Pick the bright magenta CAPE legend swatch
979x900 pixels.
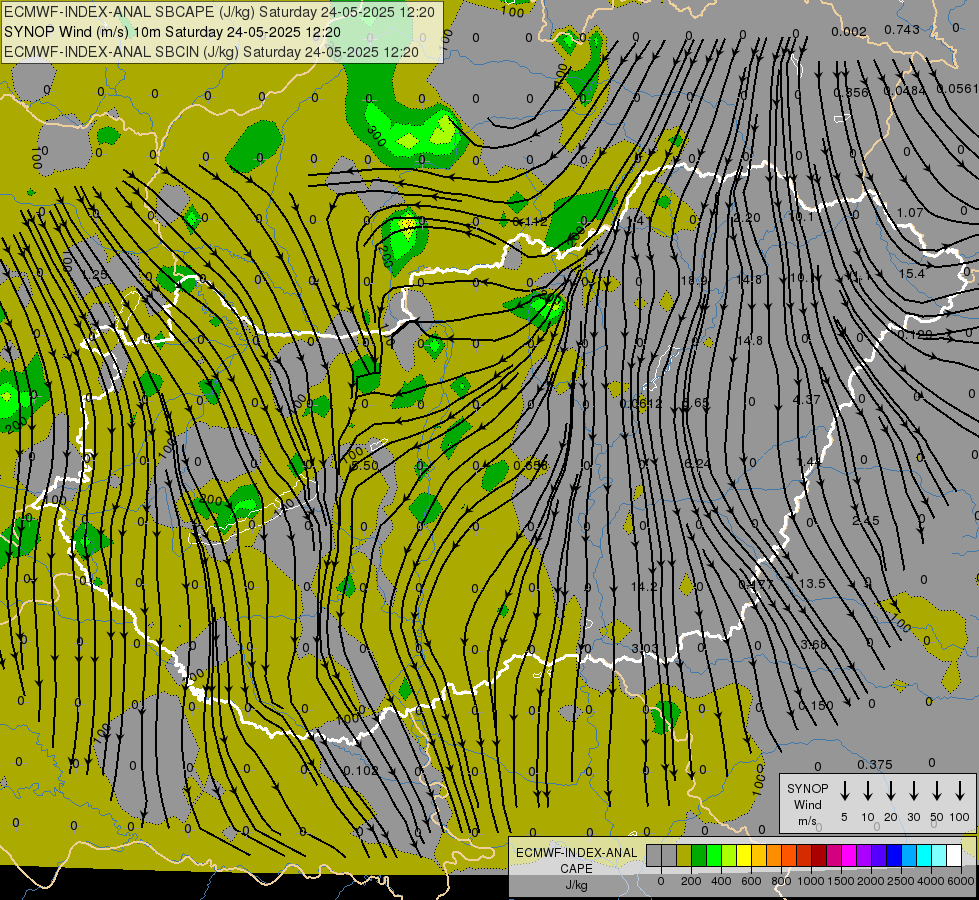(850, 855)
